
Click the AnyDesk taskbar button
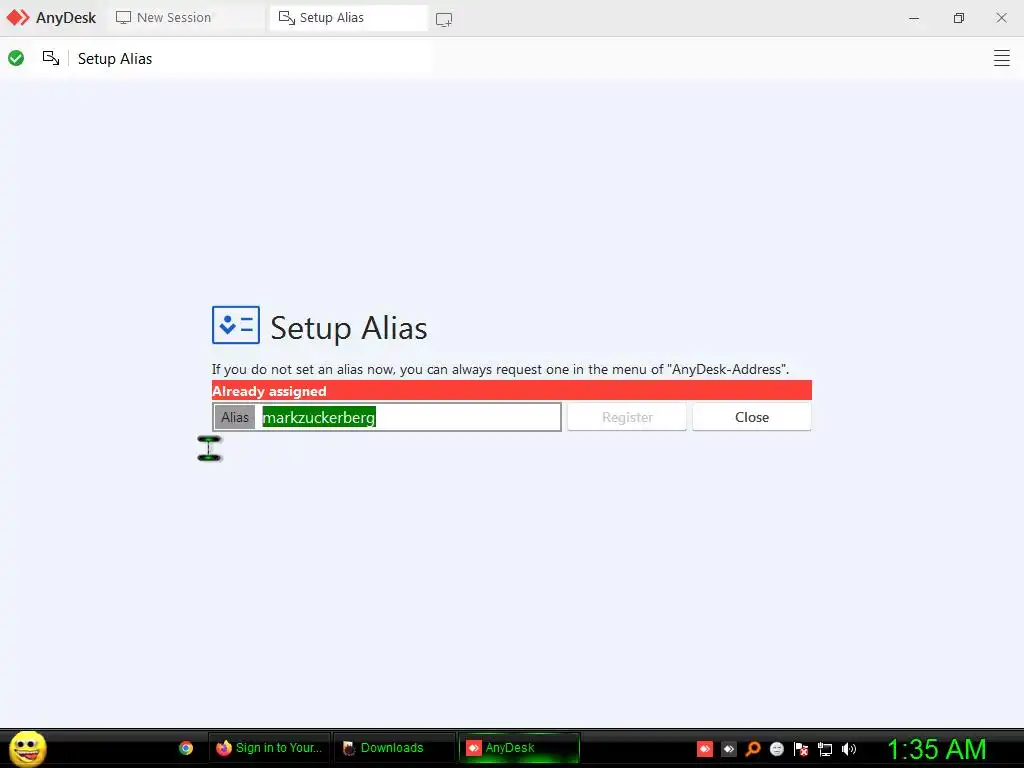tap(519, 748)
